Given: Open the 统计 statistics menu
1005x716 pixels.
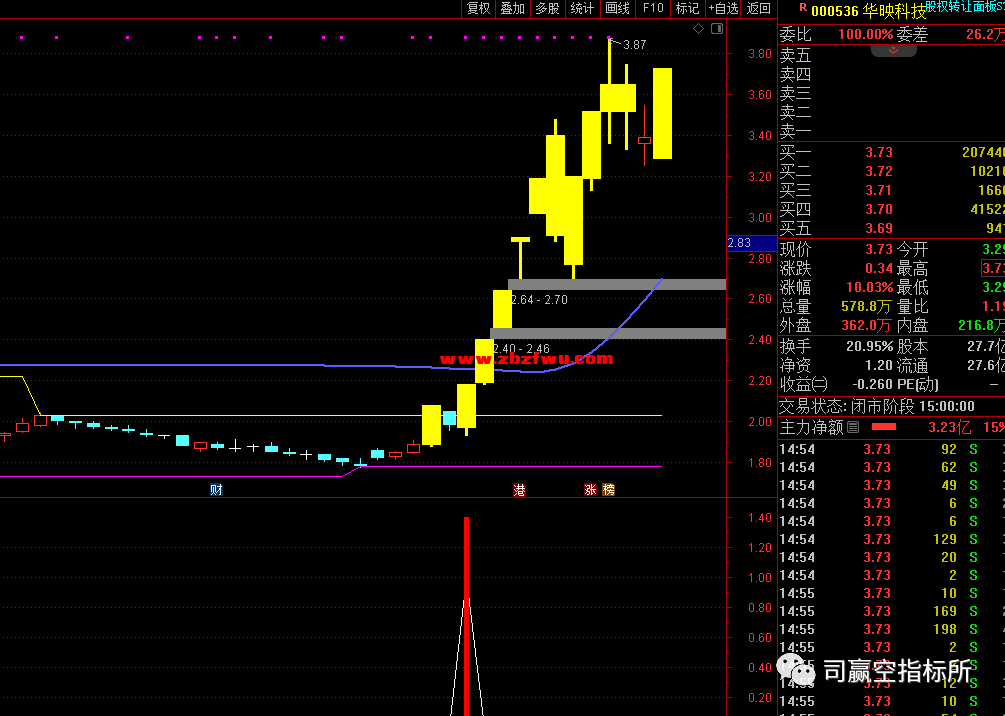Looking at the screenshot, I should (x=582, y=8).
